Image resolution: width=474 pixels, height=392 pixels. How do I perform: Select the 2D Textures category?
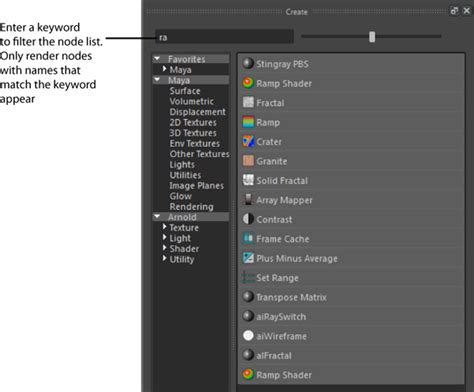(x=193, y=122)
